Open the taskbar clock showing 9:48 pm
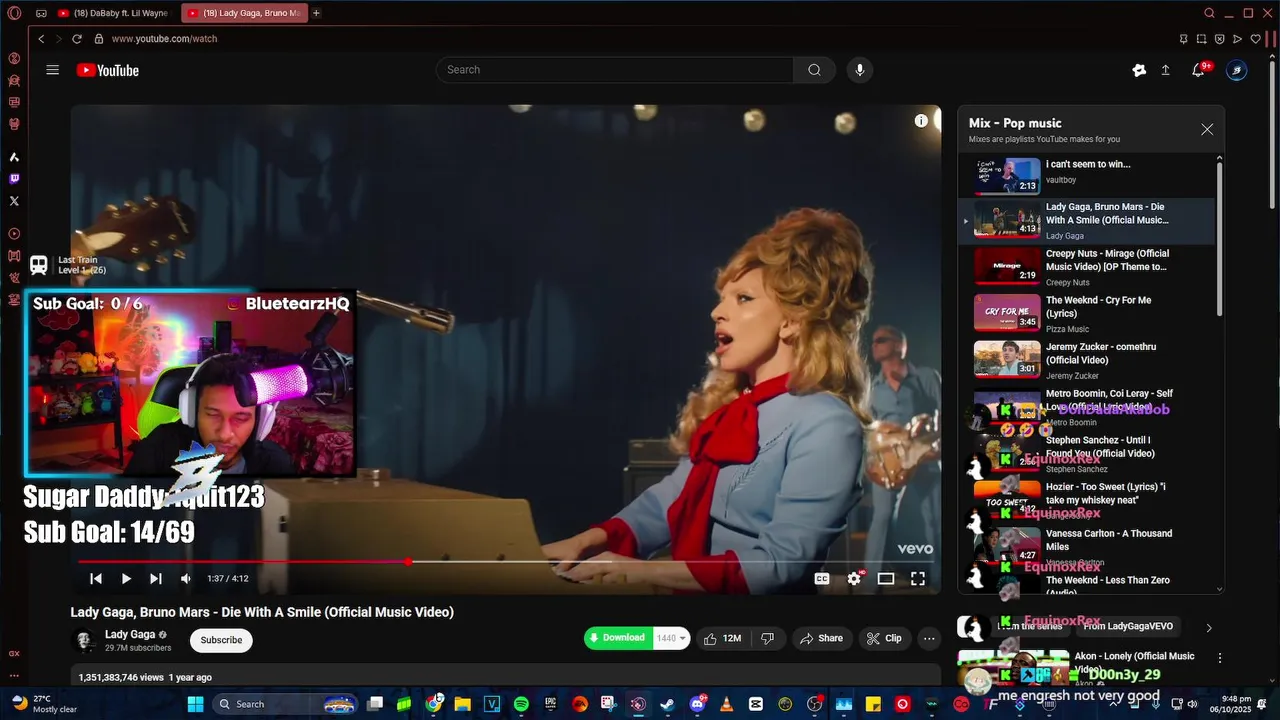 (1235, 704)
